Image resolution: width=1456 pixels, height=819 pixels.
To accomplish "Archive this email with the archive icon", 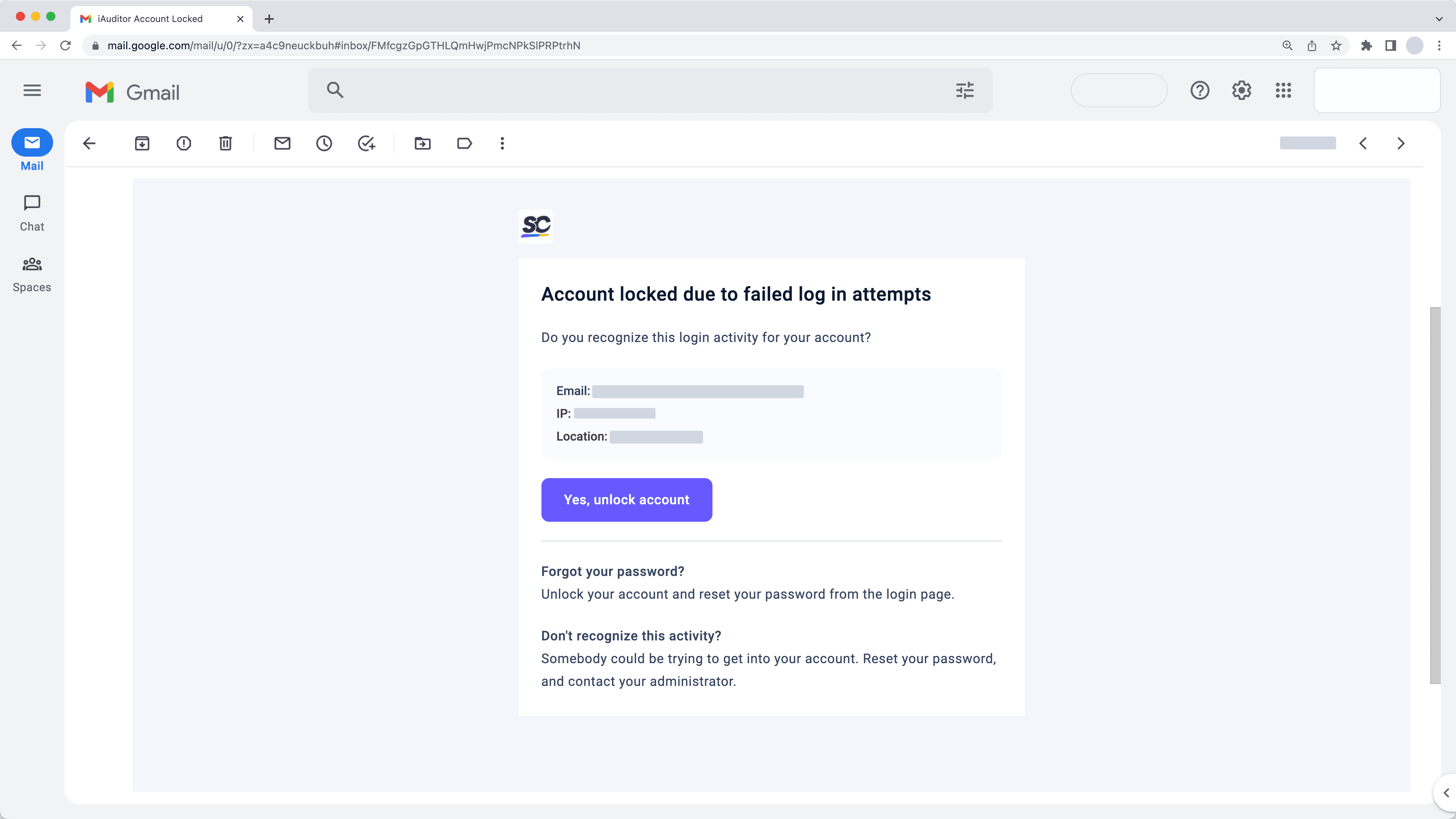I will pos(142,144).
